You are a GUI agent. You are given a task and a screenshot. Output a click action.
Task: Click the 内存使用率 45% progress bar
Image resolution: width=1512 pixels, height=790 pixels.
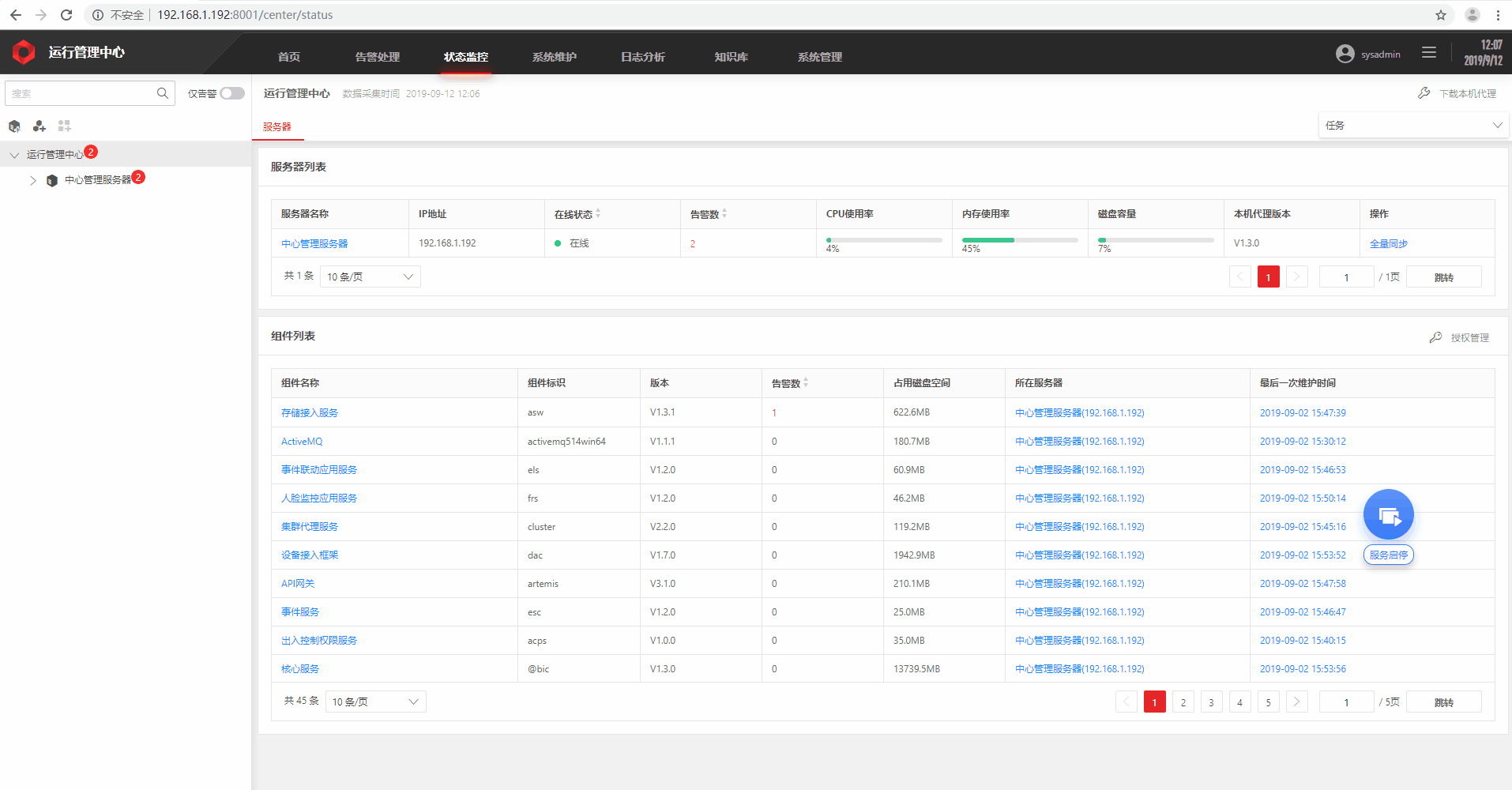tap(1020, 239)
